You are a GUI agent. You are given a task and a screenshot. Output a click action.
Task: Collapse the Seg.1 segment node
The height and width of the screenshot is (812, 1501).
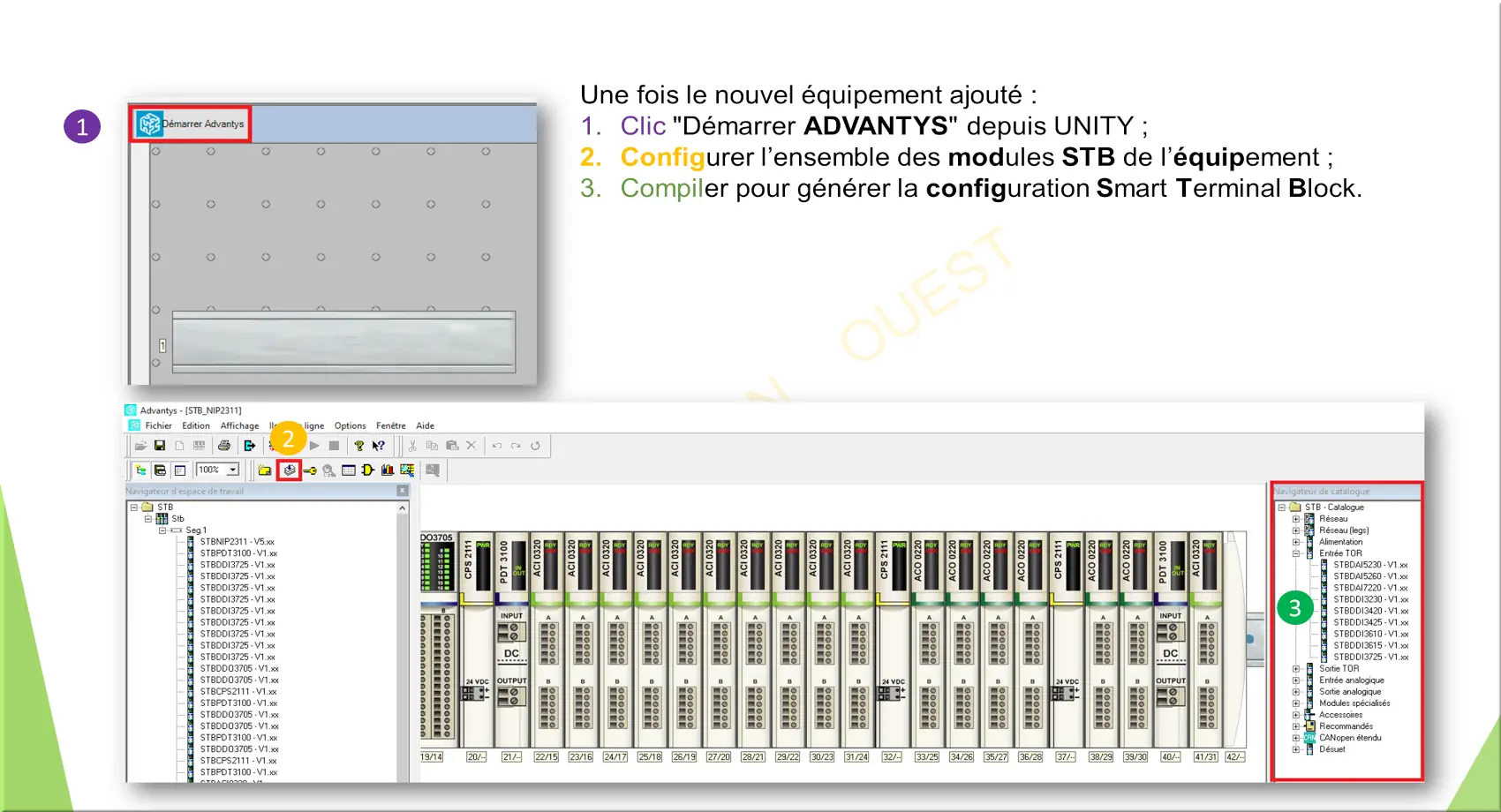point(162,530)
